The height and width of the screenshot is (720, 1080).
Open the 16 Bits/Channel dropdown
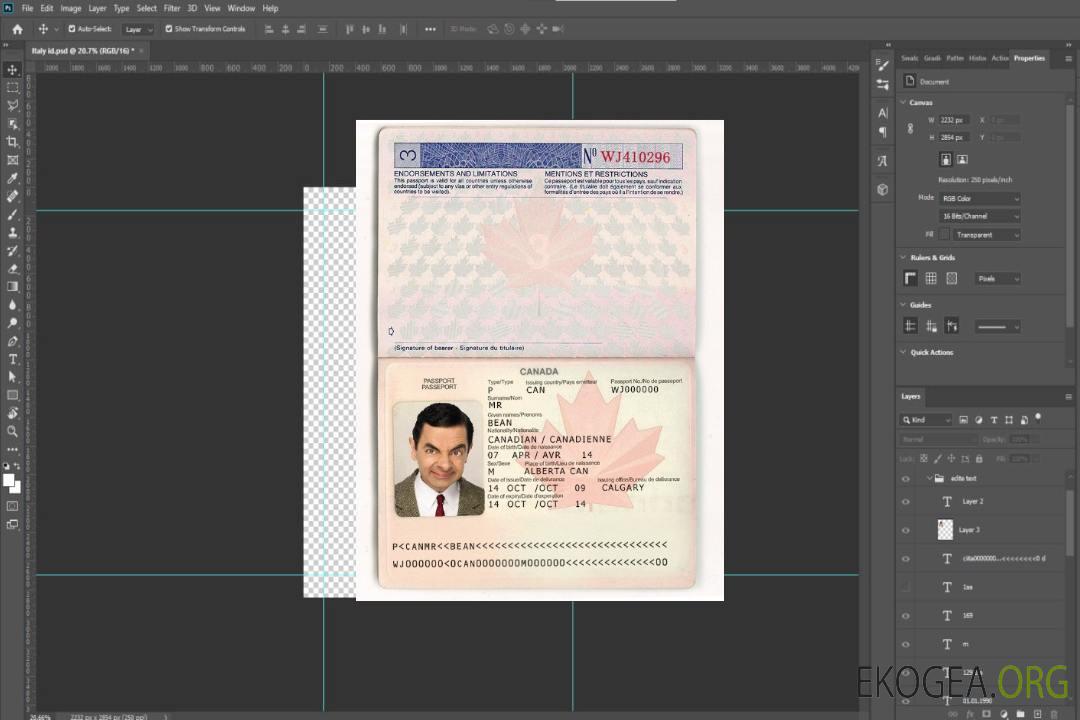979,216
